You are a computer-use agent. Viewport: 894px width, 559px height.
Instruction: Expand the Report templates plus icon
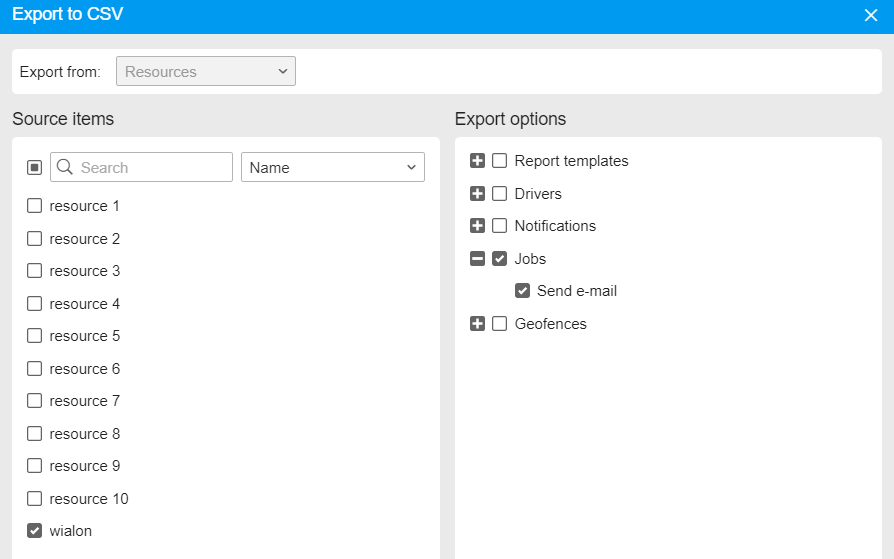(477, 161)
